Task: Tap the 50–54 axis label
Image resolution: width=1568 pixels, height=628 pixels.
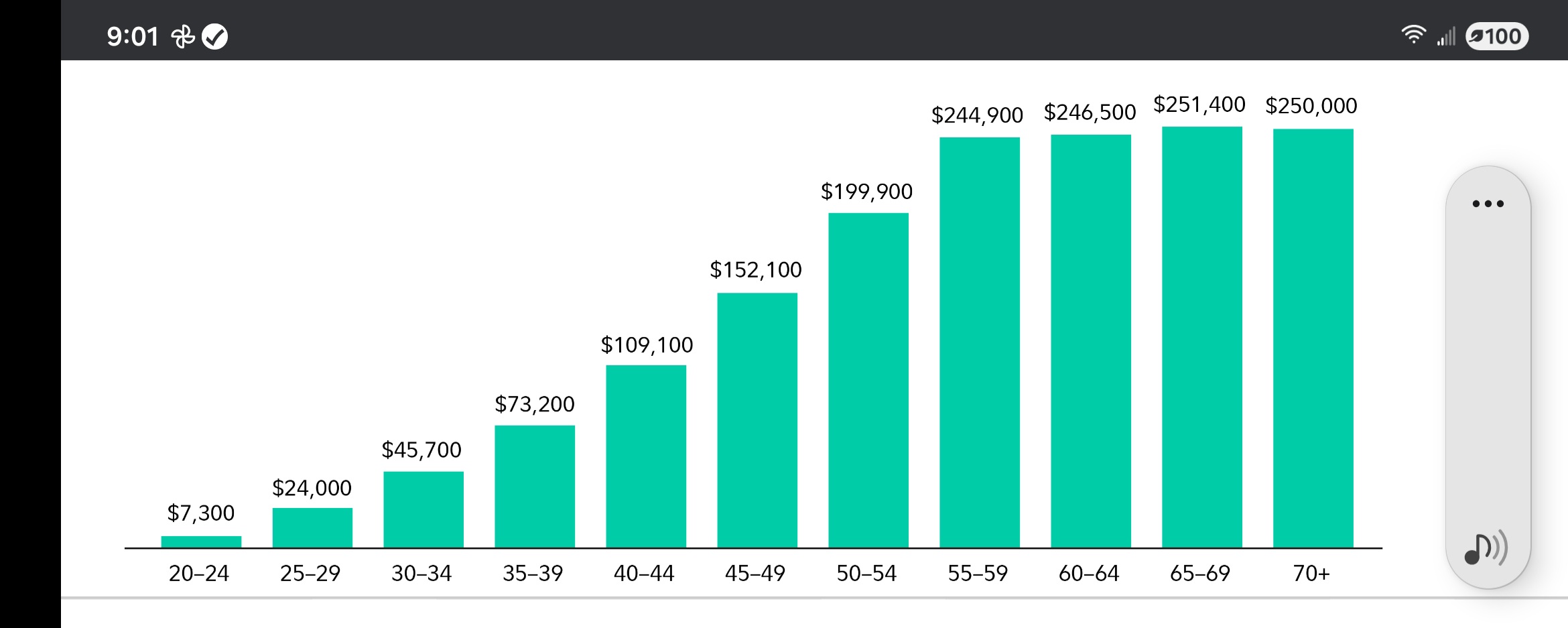Action: [866, 573]
